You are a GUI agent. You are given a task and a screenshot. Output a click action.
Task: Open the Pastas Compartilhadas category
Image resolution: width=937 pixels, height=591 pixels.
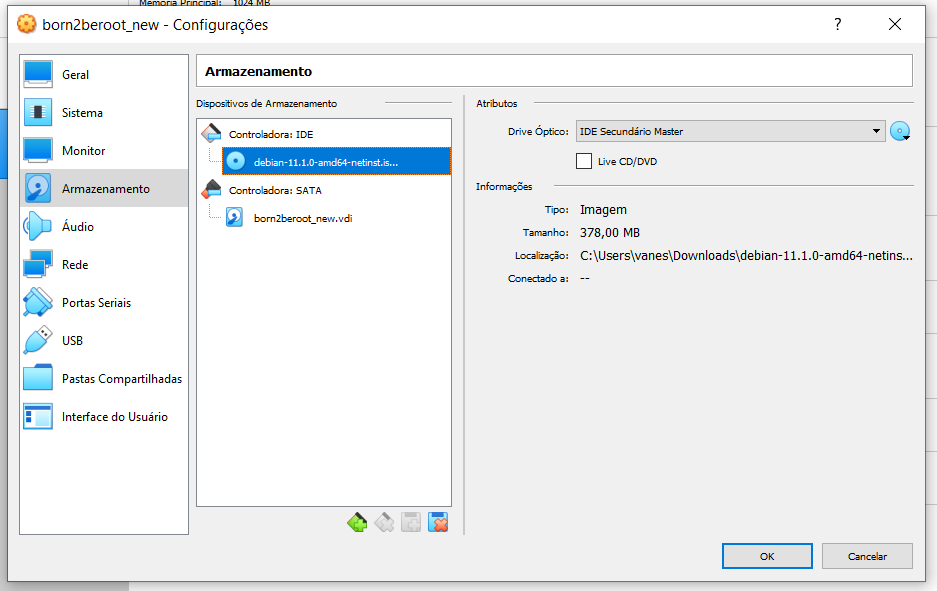[104, 378]
